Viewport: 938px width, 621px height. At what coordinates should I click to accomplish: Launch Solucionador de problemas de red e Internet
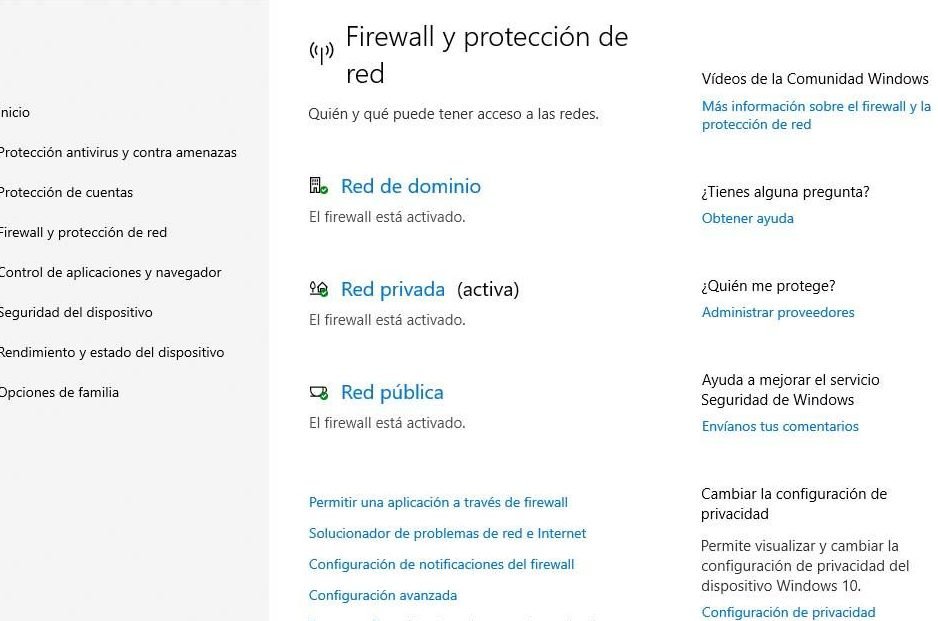[447, 533]
